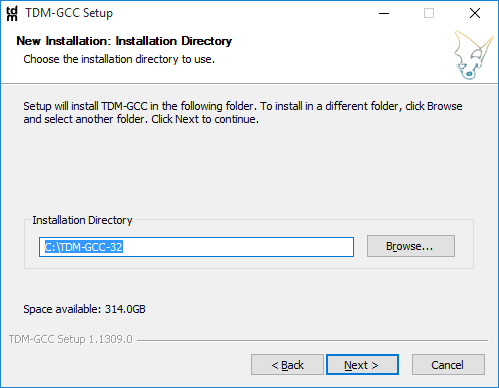The height and width of the screenshot is (388, 499).
Task: Click the greyed-out maximize button
Action: point(429,13)
